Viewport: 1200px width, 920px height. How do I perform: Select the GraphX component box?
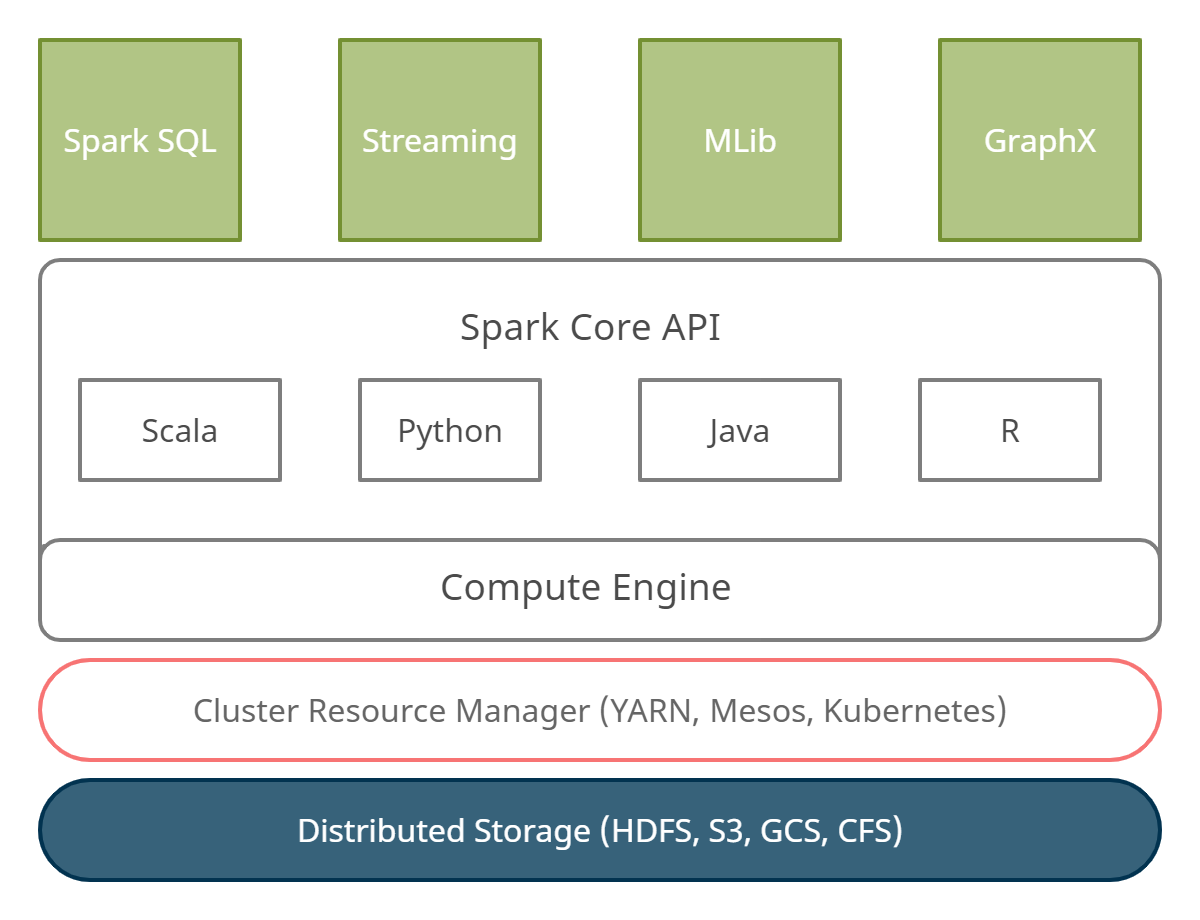1039,140
